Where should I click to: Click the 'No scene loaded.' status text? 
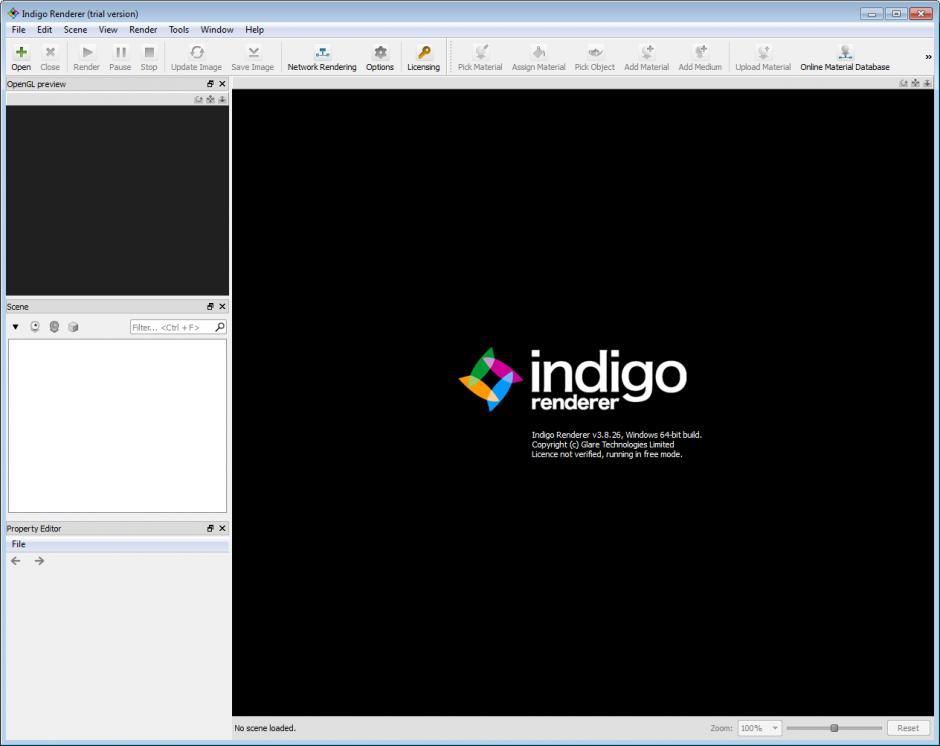265,728
